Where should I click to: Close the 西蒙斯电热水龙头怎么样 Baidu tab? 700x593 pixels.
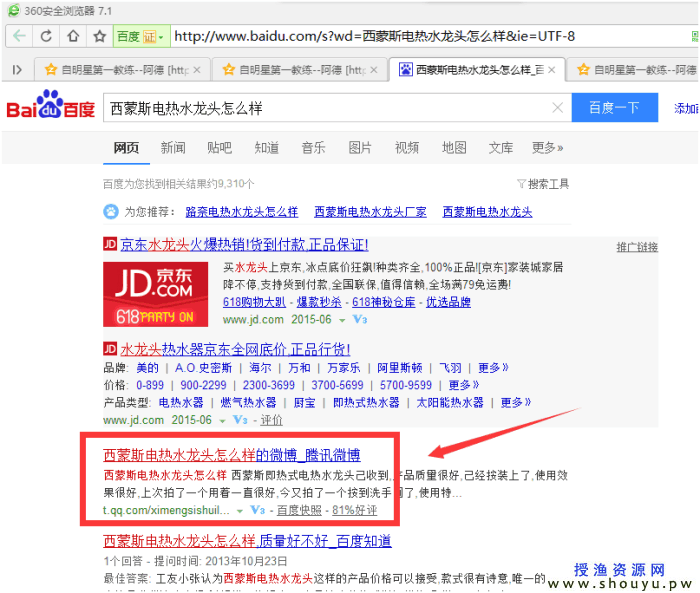[552, 70]
